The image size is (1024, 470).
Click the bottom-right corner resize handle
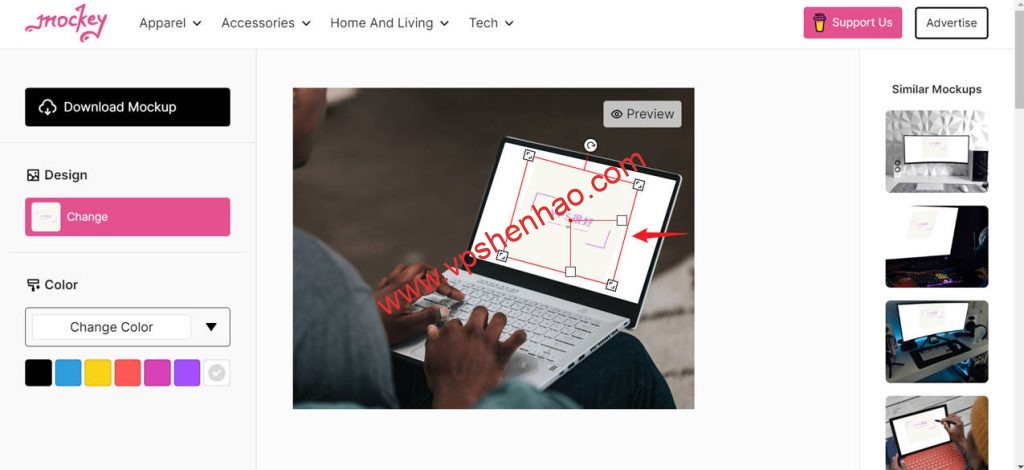(x=612, y=285)
